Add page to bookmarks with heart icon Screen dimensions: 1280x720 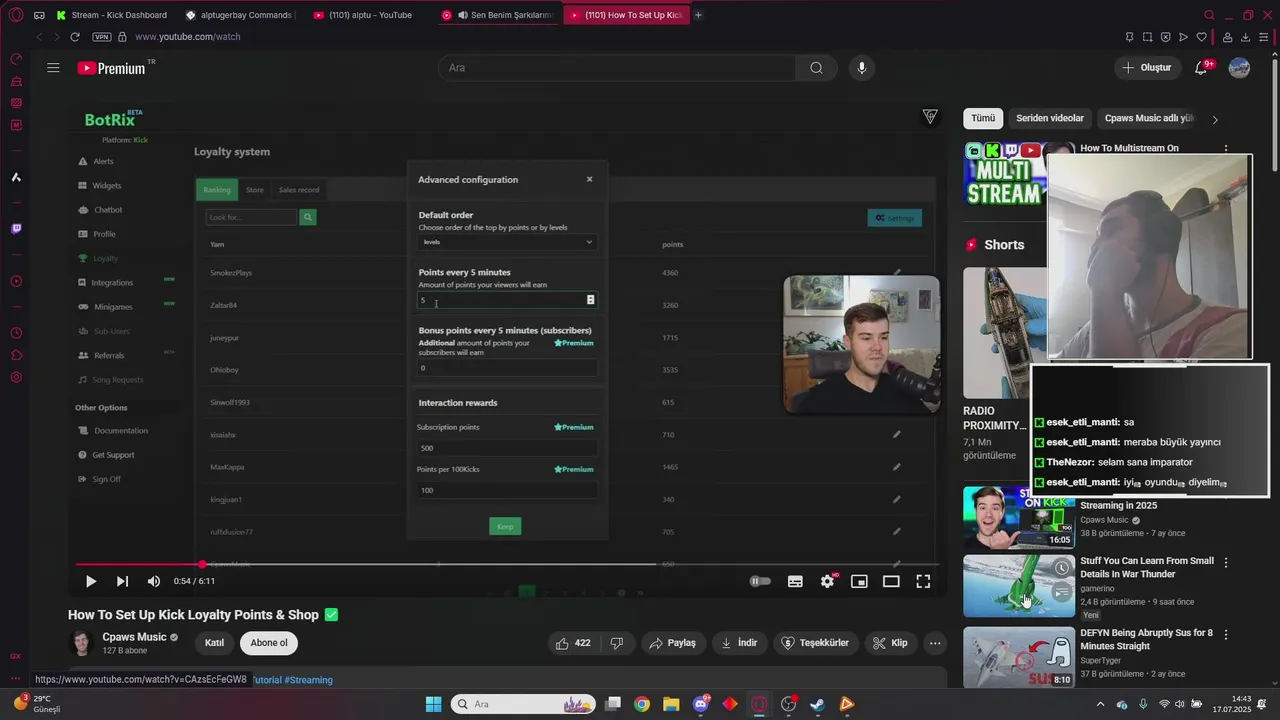point(1202,37)
